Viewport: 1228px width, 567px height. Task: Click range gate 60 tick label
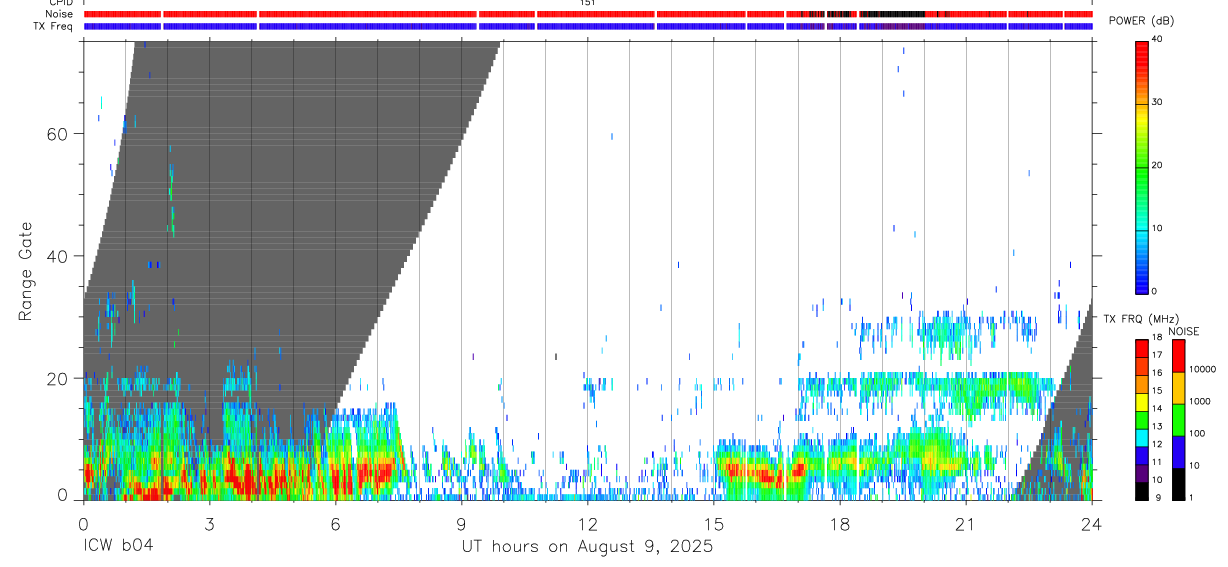57,134
